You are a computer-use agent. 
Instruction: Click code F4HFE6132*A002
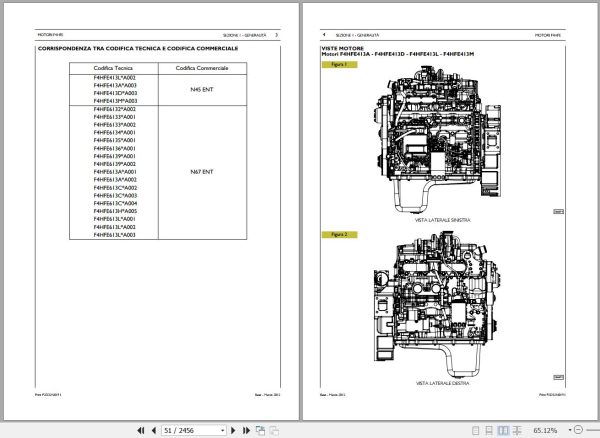115,109
